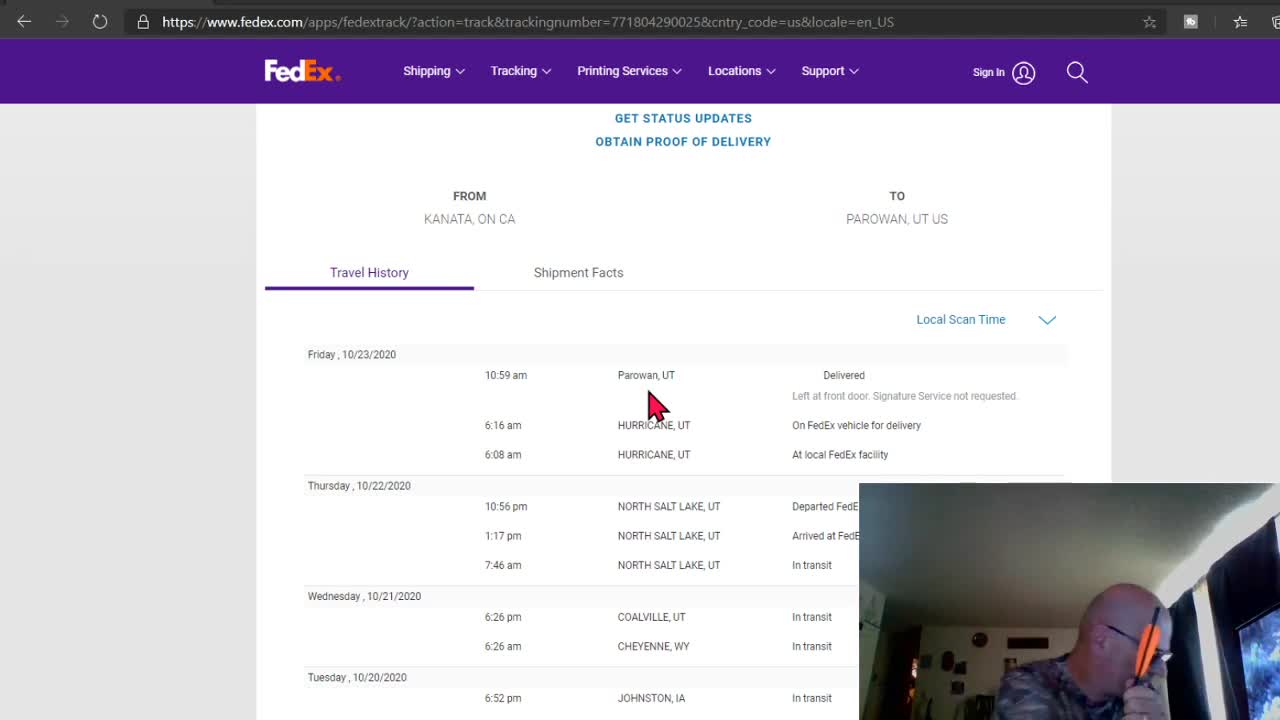Viewport: 1280px width, 720px height.
Task: Click the 6:16 am scan time
Action: point(503,425)
